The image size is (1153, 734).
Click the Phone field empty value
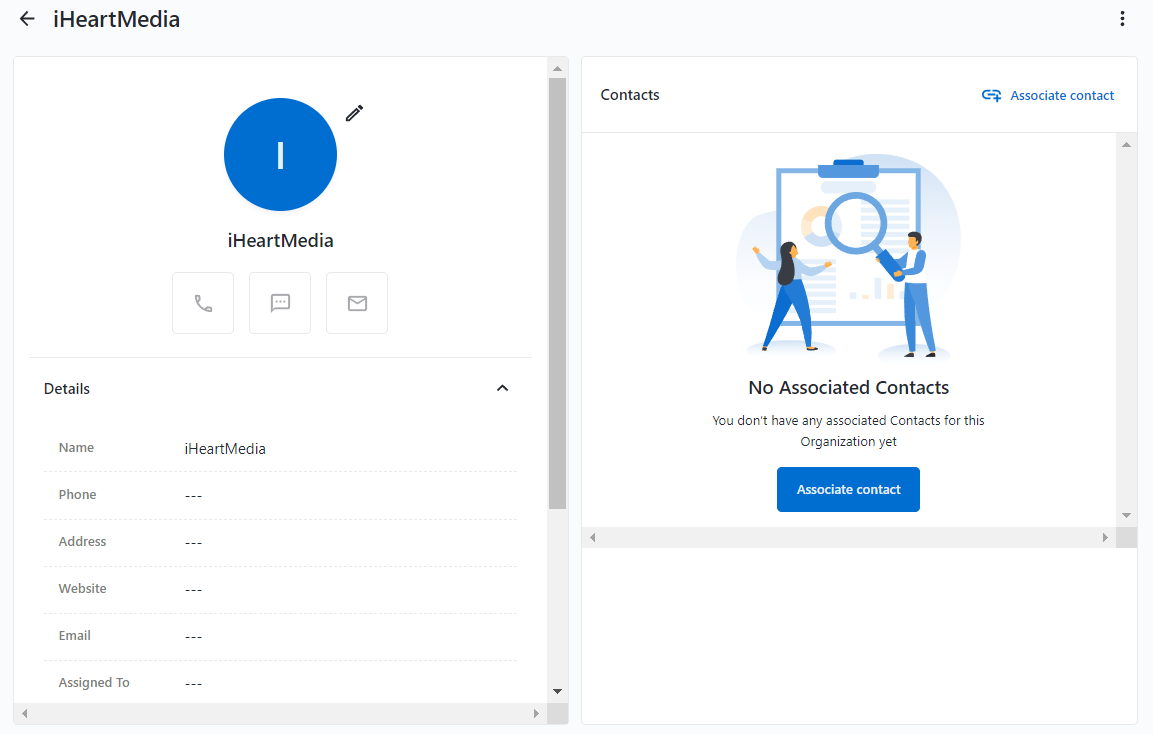[x=193, y=496]
